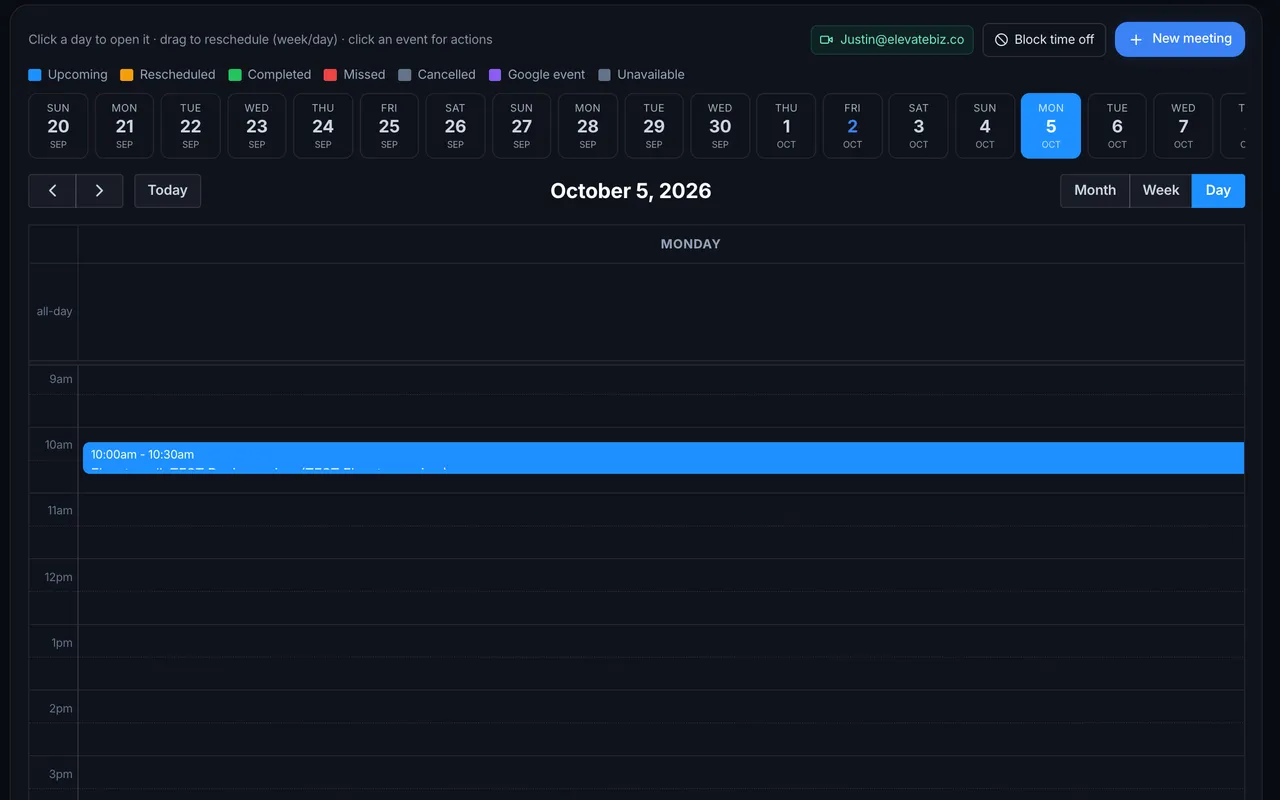Viewport: 1280px width, 800px height.
Task: Go to previous day with left chevron
Action: (52, 191)
